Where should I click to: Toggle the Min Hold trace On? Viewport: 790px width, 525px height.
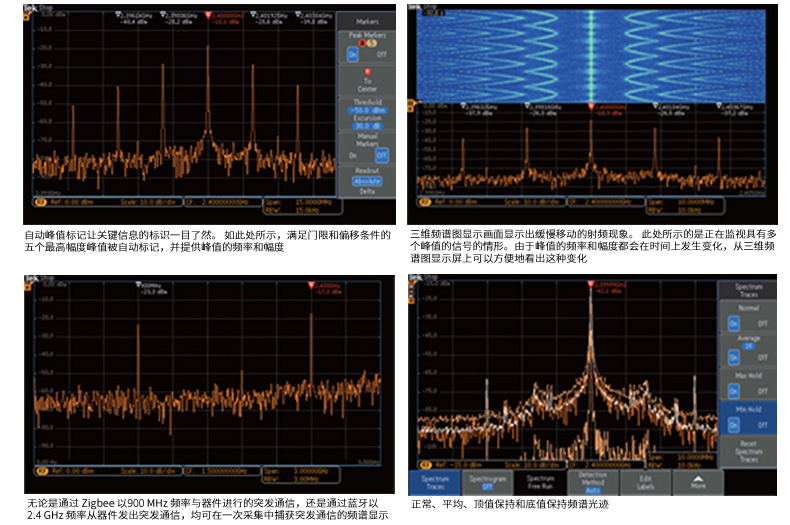pyautogui.click(x=732, y=423)
